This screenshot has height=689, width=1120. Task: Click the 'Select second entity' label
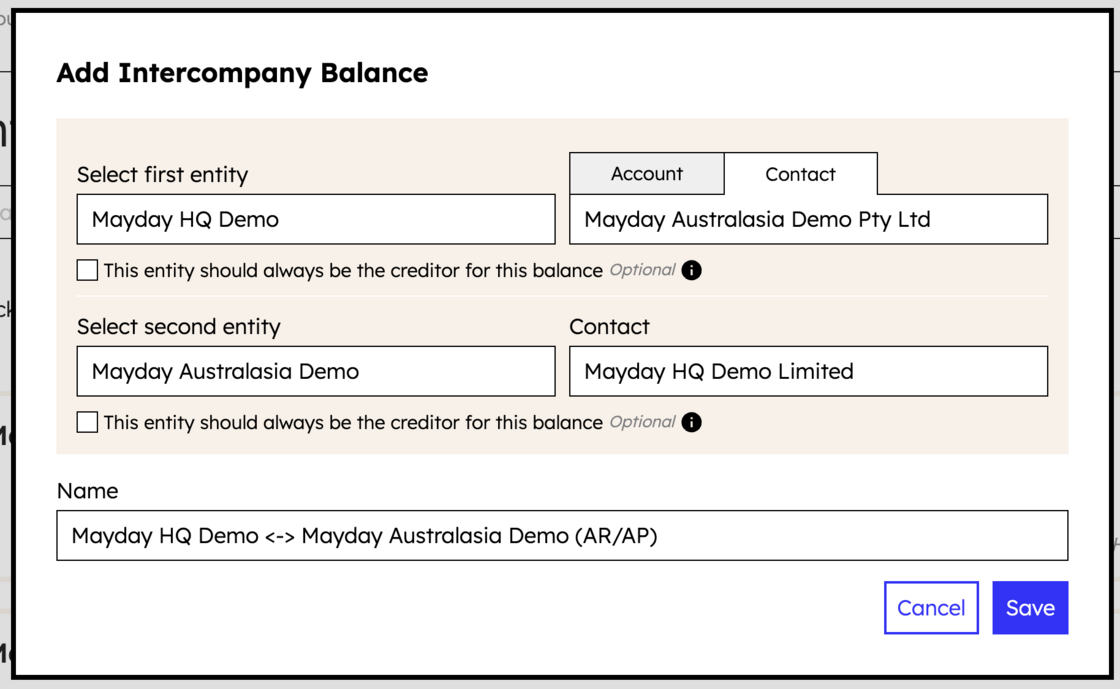tap(179, 327)
